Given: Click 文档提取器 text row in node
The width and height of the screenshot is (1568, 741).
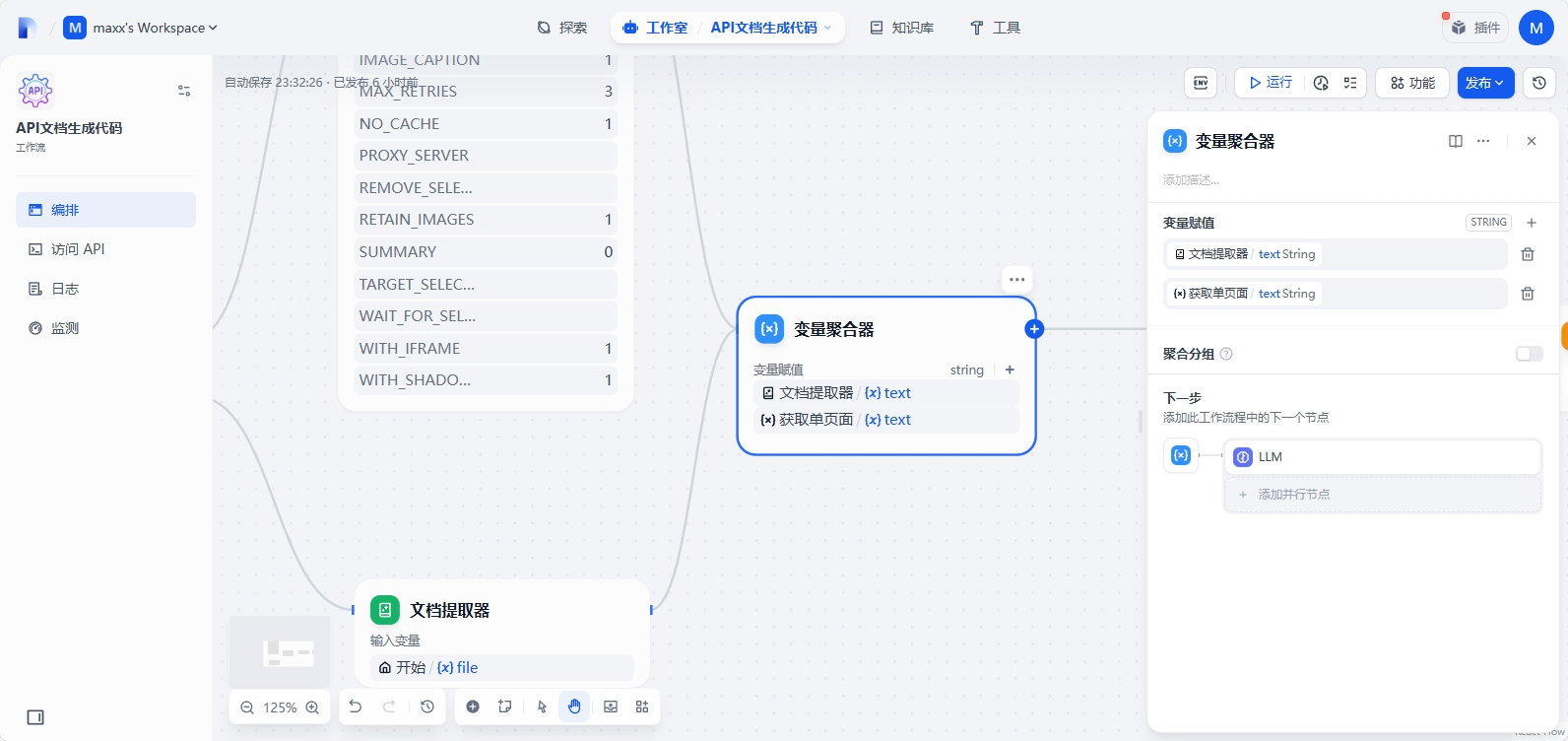Looking at the screenshot, I should tap(886, 393).
